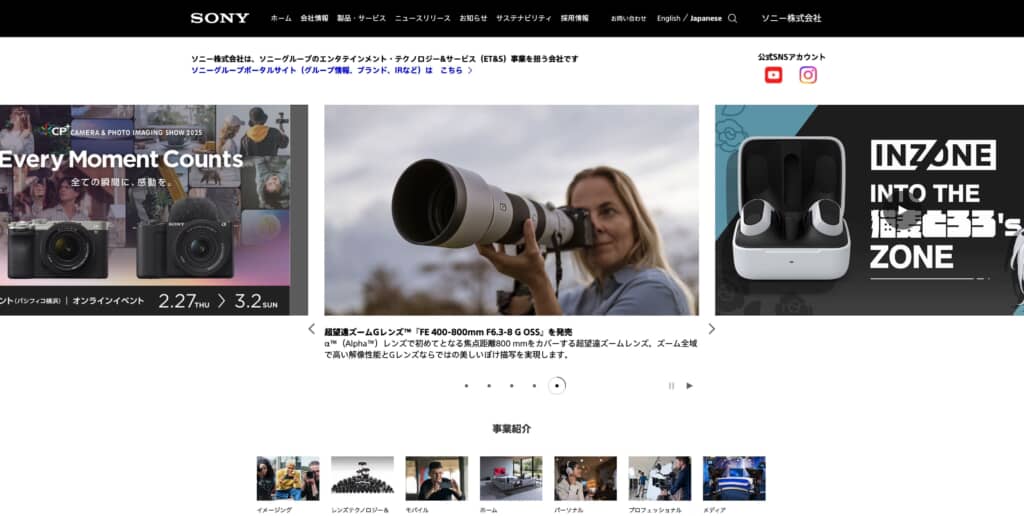Viewport: 1024px width, 516px height.
Task: Select the fourth carousel dot
Action: tap(534, 386)
